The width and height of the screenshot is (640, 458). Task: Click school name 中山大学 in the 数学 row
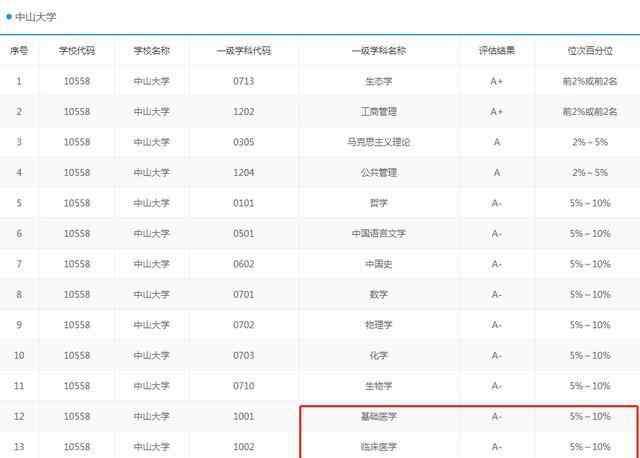(x=151, y=294)
